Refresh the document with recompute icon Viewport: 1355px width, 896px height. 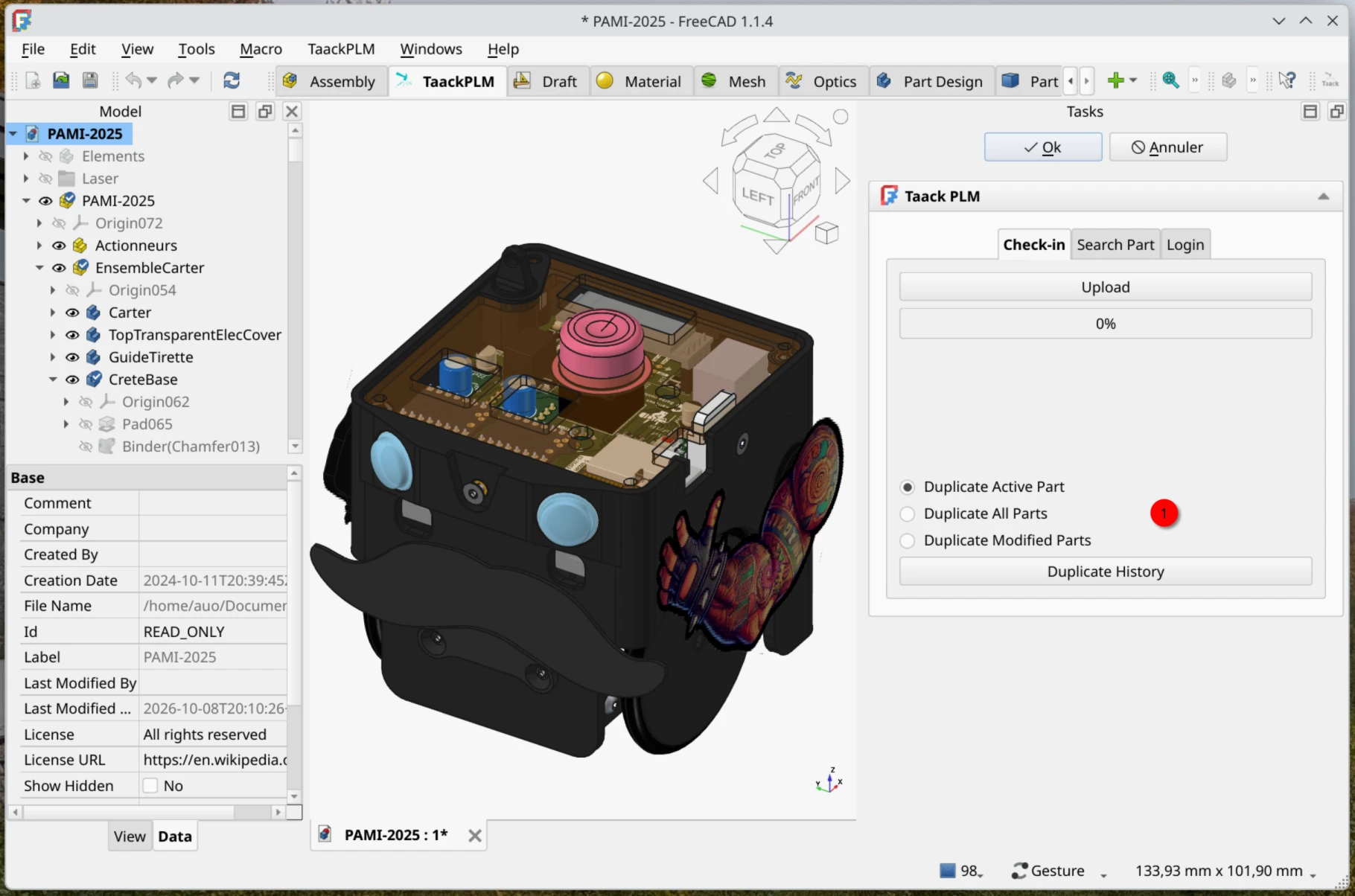[232, 80]
